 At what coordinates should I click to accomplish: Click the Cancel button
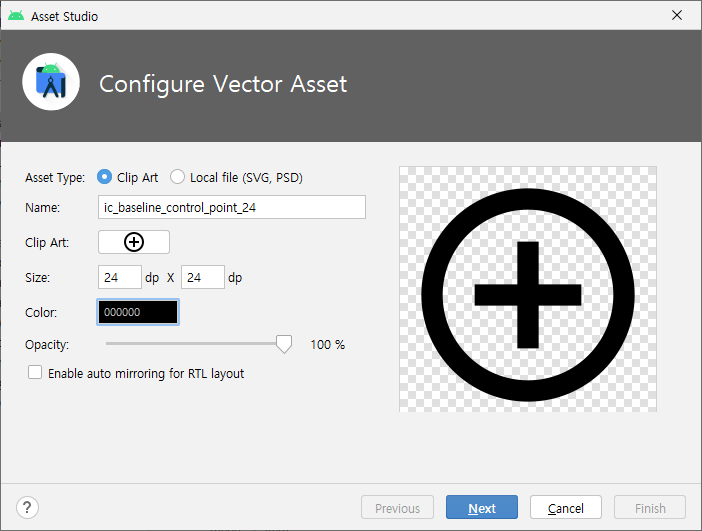point(566,507)
